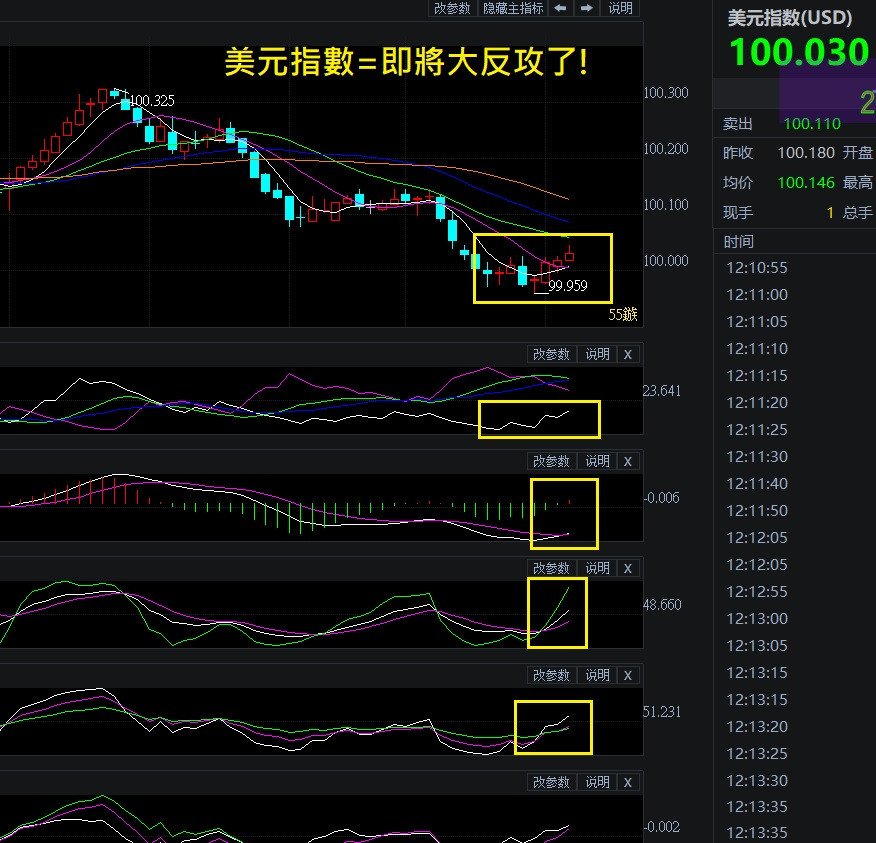Click 改参数 on the fourth indicator panel
The image size is (876, 843).
click(552, 675)
